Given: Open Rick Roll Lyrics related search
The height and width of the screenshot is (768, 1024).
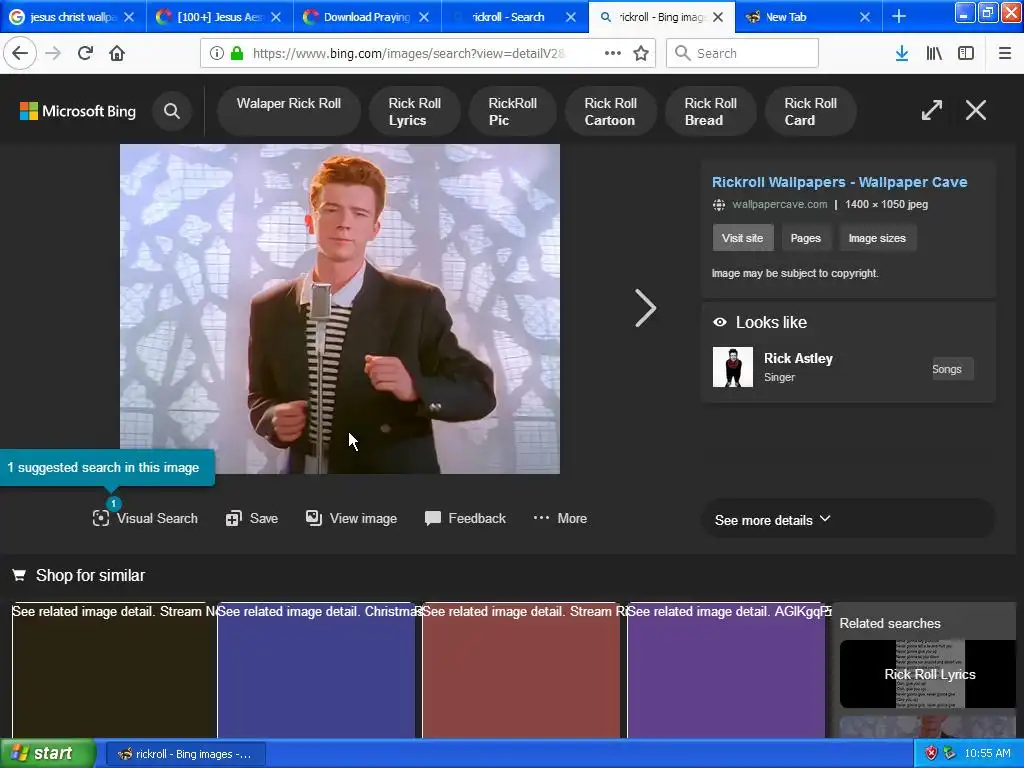Looking at the screenshot, I should [x=929, y=674].
